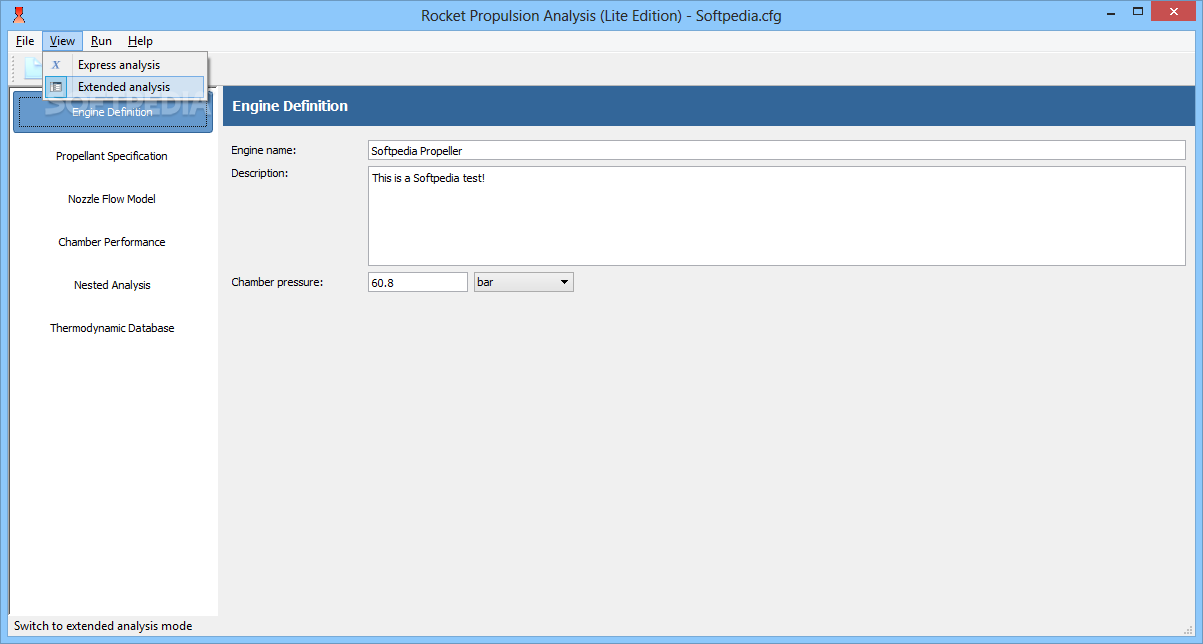Click the Chamber pressure label
This screenshot has height=644, width=1203.
click(277, 282)
